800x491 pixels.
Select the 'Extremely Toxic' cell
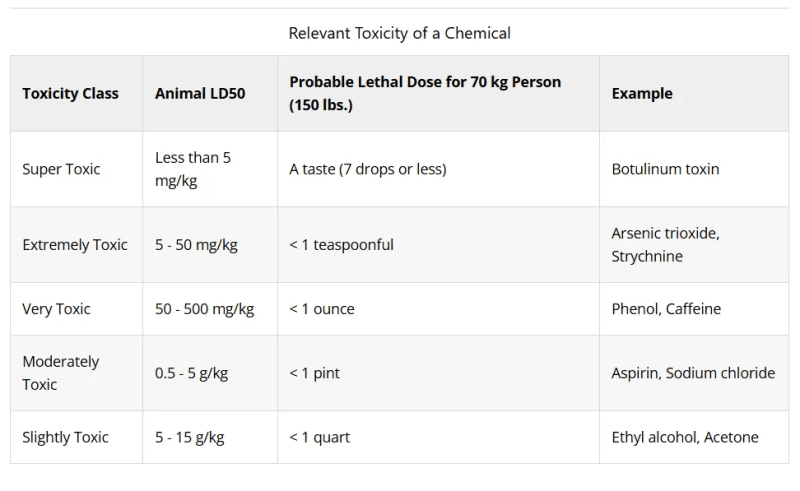[75, 245]
